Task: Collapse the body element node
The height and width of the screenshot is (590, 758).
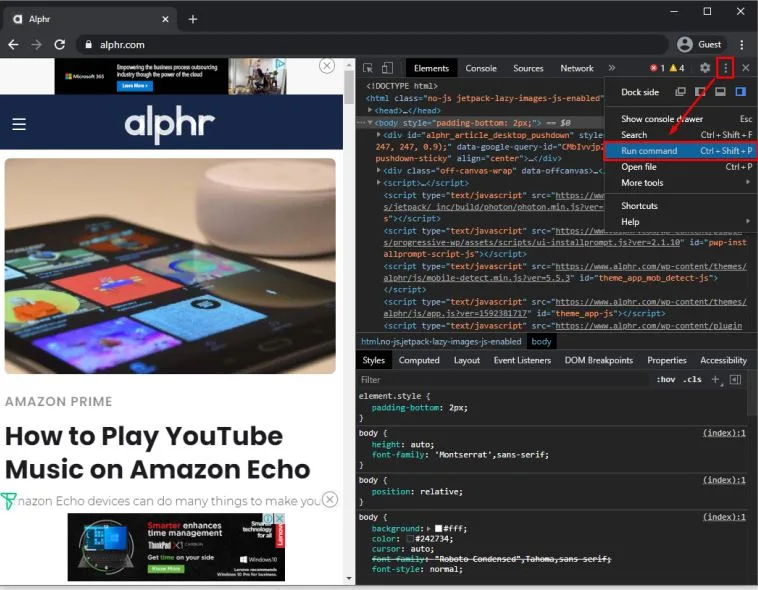Action: pyautogui.click(x=370, y=123)
